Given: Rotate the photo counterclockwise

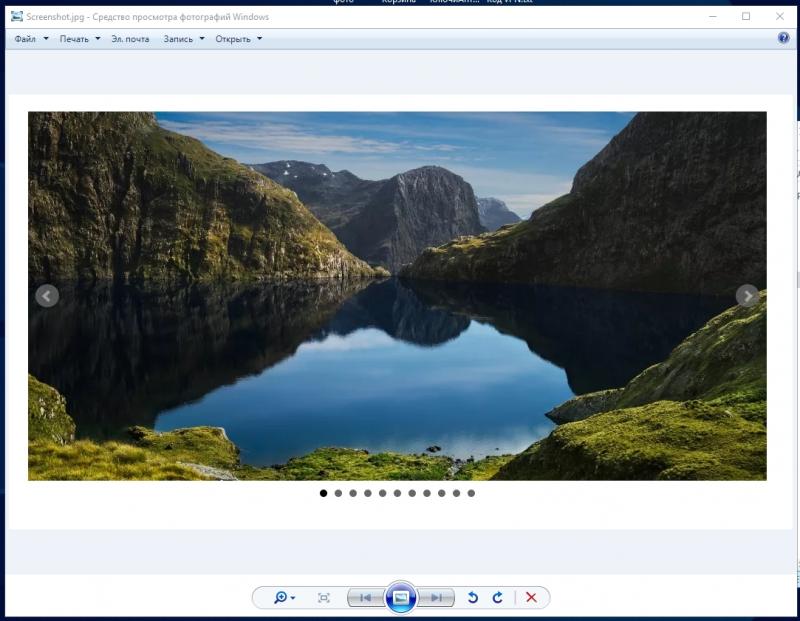Looking at the screenshot, I should coord(472,597).
